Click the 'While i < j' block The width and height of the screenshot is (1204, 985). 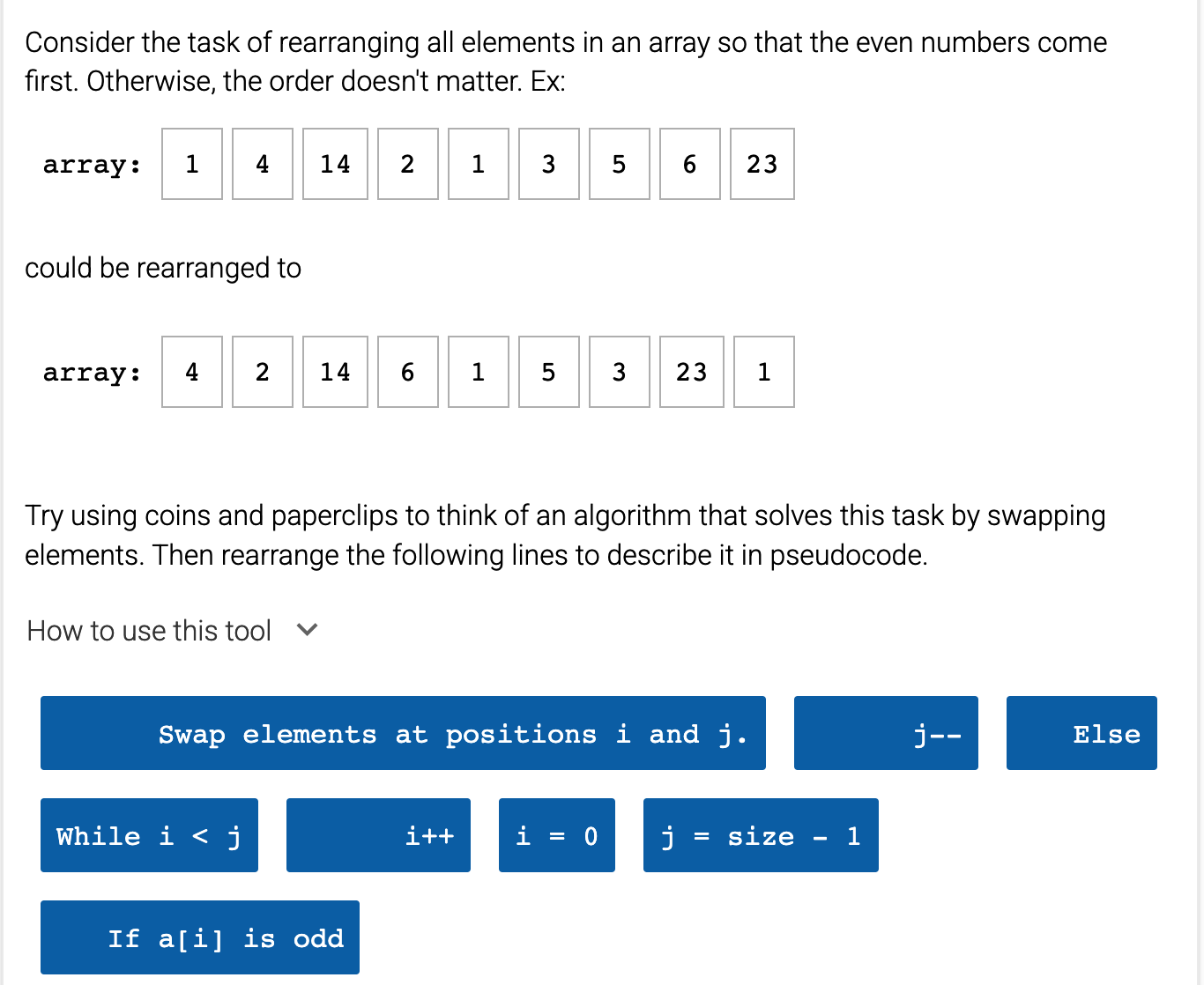tap(149, 835)
